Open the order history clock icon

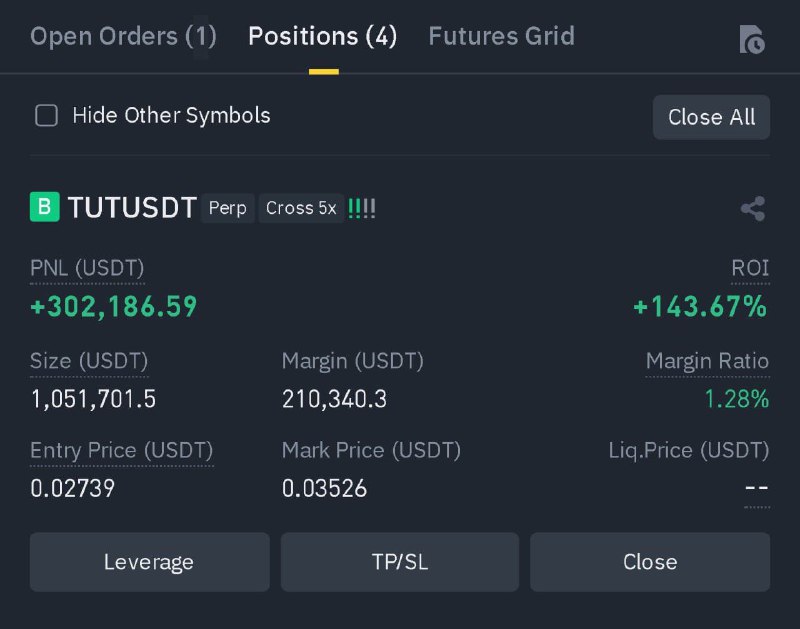tap(752, 39)
